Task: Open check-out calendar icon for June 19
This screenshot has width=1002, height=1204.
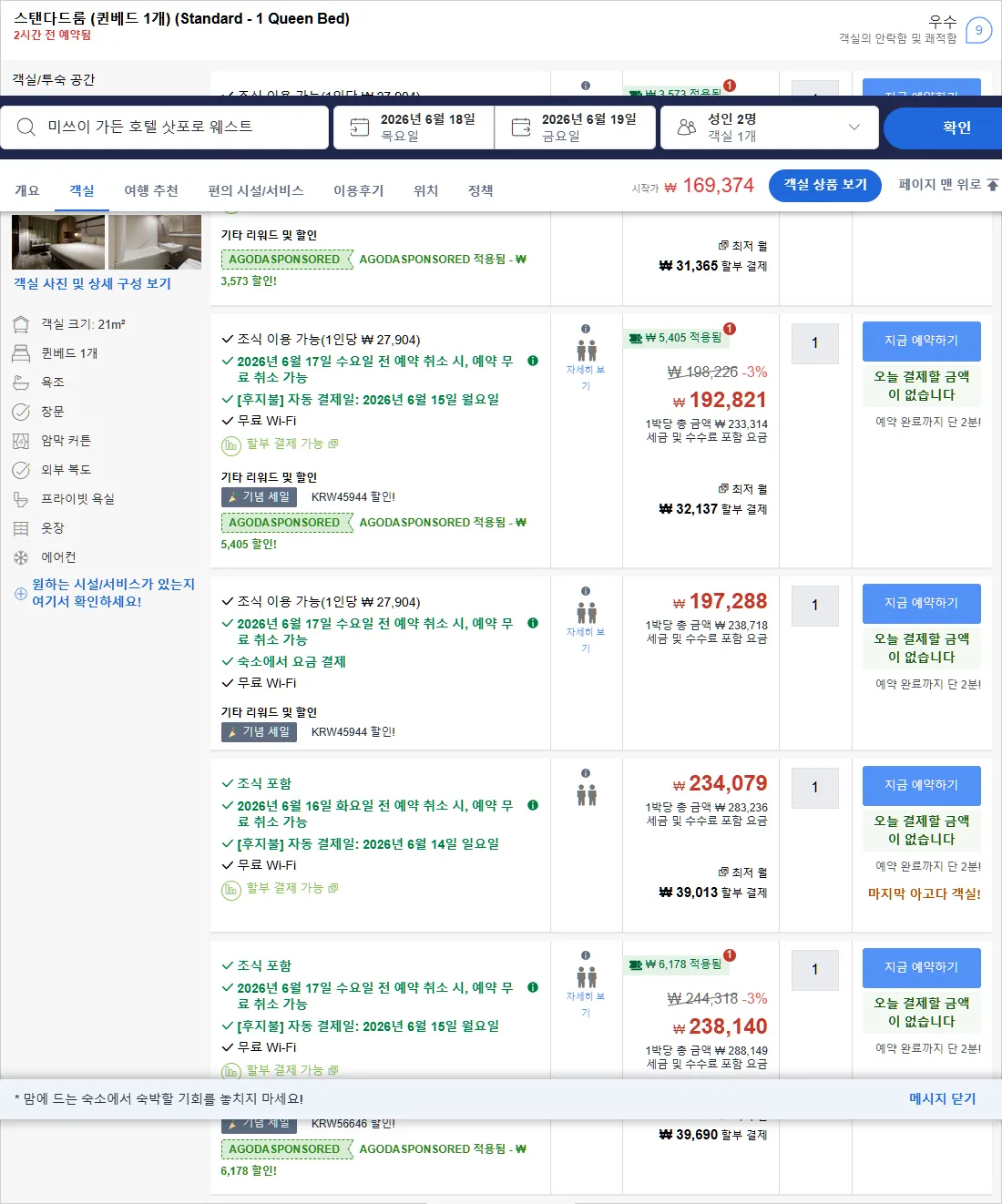Action: pyautogui.click(x=521, y=128)
